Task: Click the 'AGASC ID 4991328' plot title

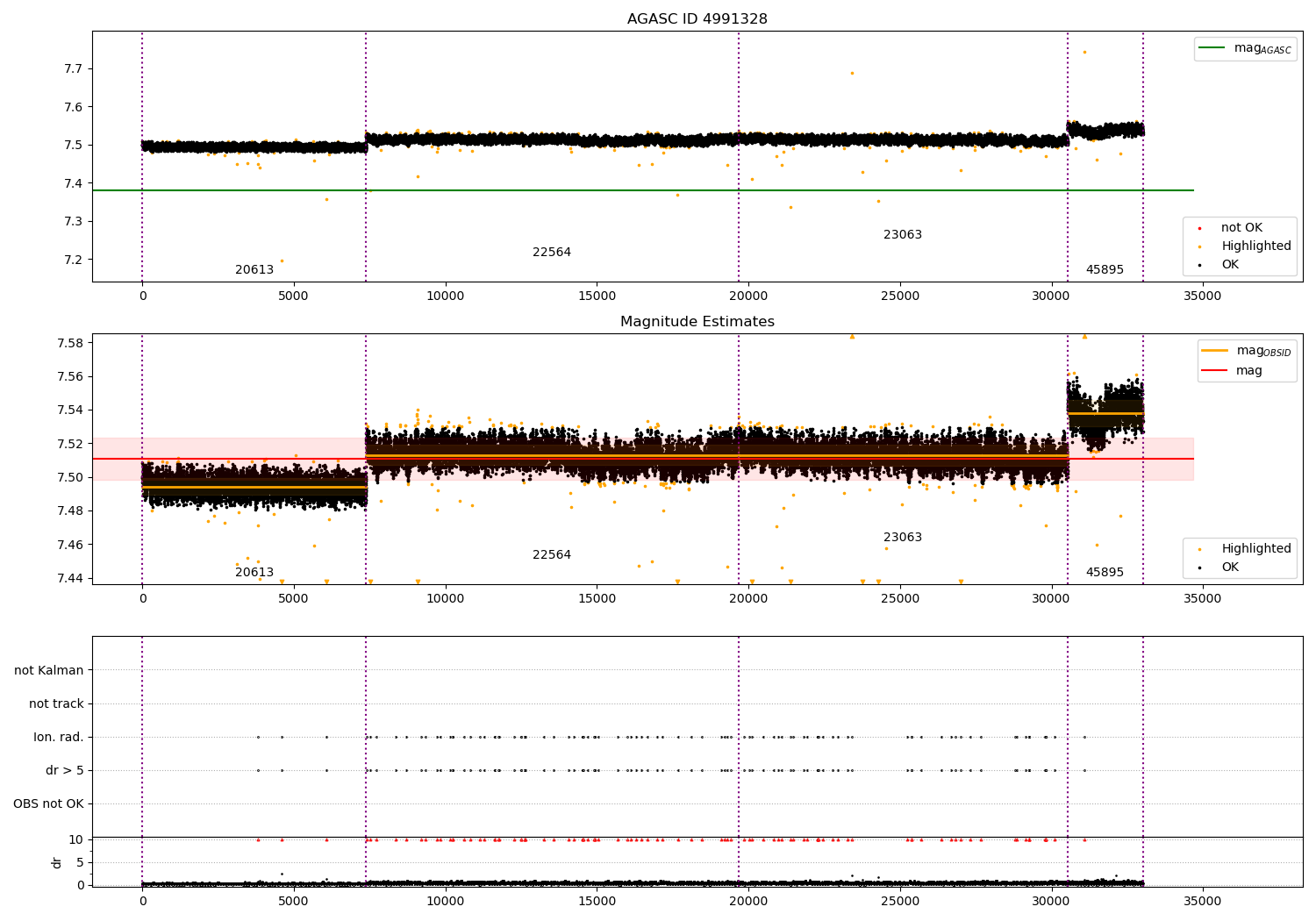Action: click(697, 19)
